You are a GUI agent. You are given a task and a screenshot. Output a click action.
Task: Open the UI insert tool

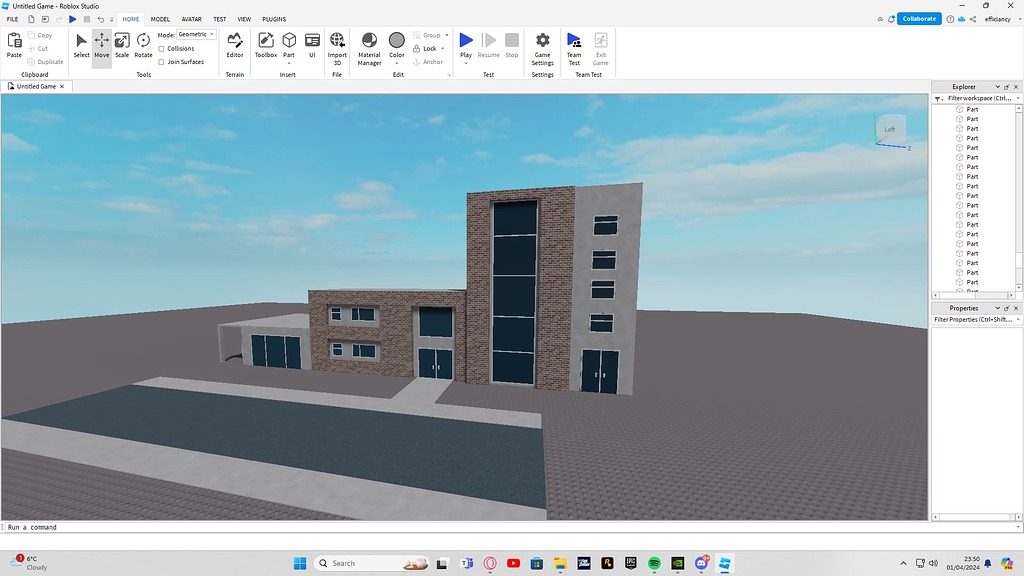pos(312,46)
